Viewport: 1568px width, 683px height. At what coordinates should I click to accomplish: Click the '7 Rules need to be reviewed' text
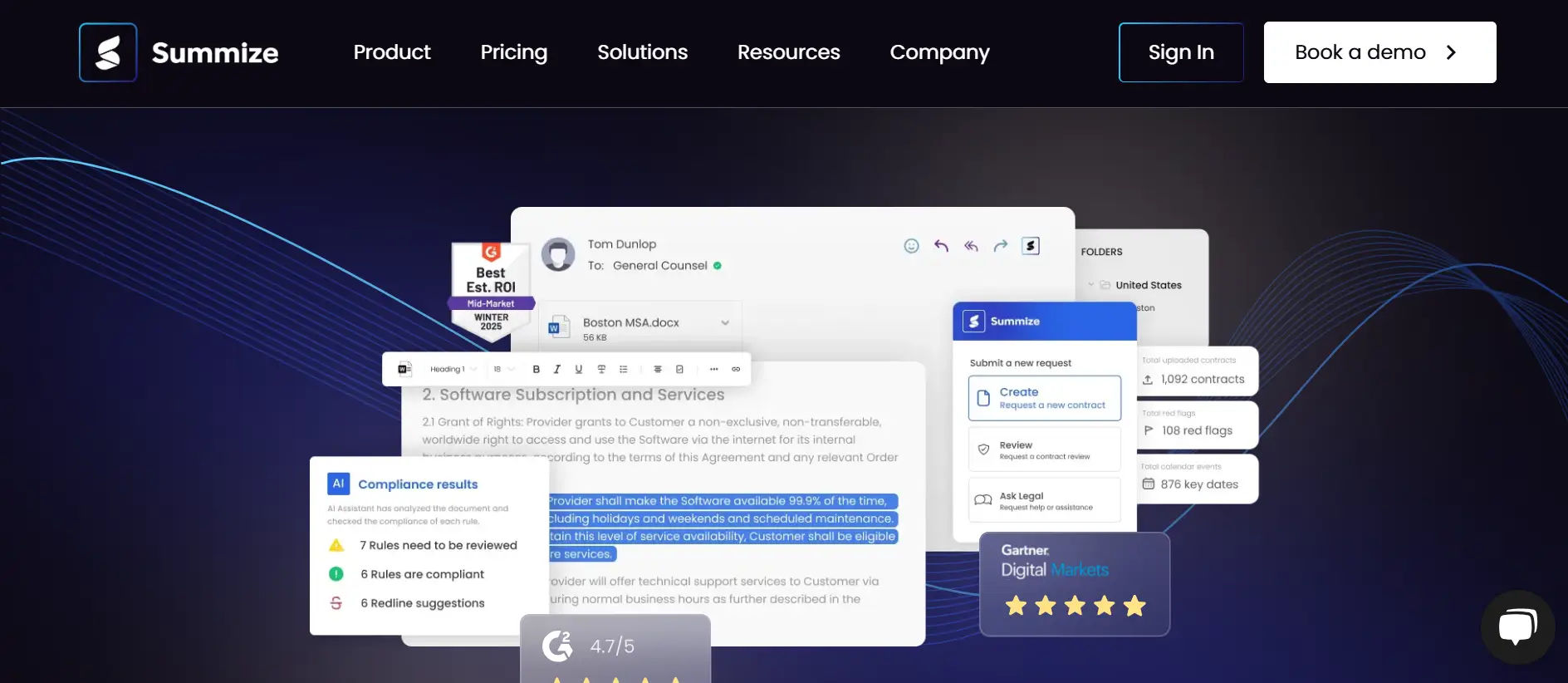pos(439,545)
